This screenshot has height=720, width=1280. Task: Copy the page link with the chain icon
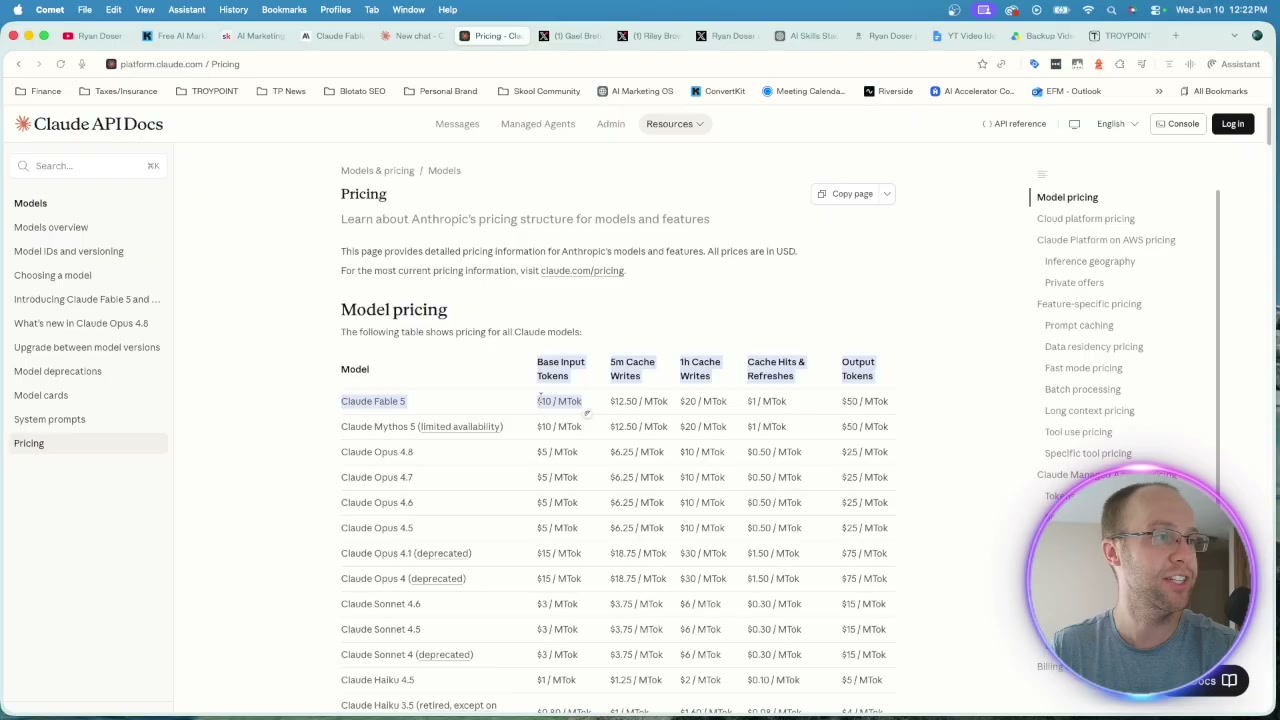1001,64
